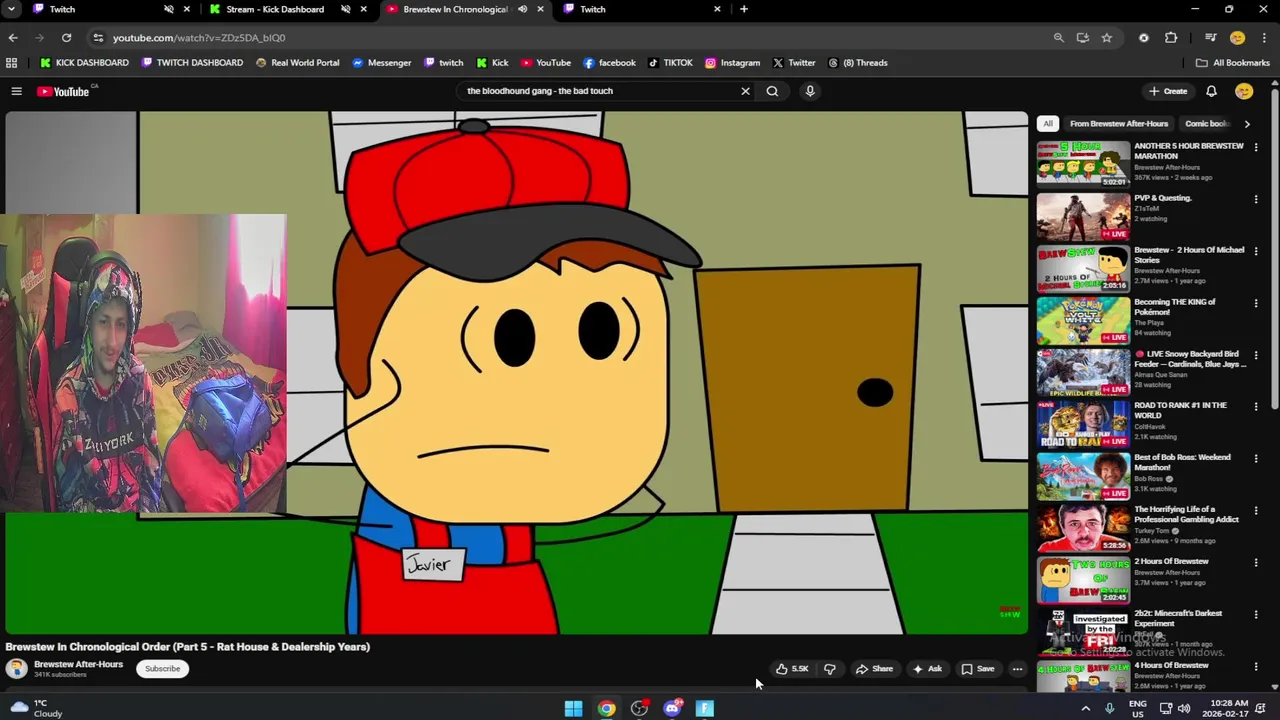Open the KICK DASHBOARD bookmark
The image size is (1280, 720).
click(x=84, y=63)
